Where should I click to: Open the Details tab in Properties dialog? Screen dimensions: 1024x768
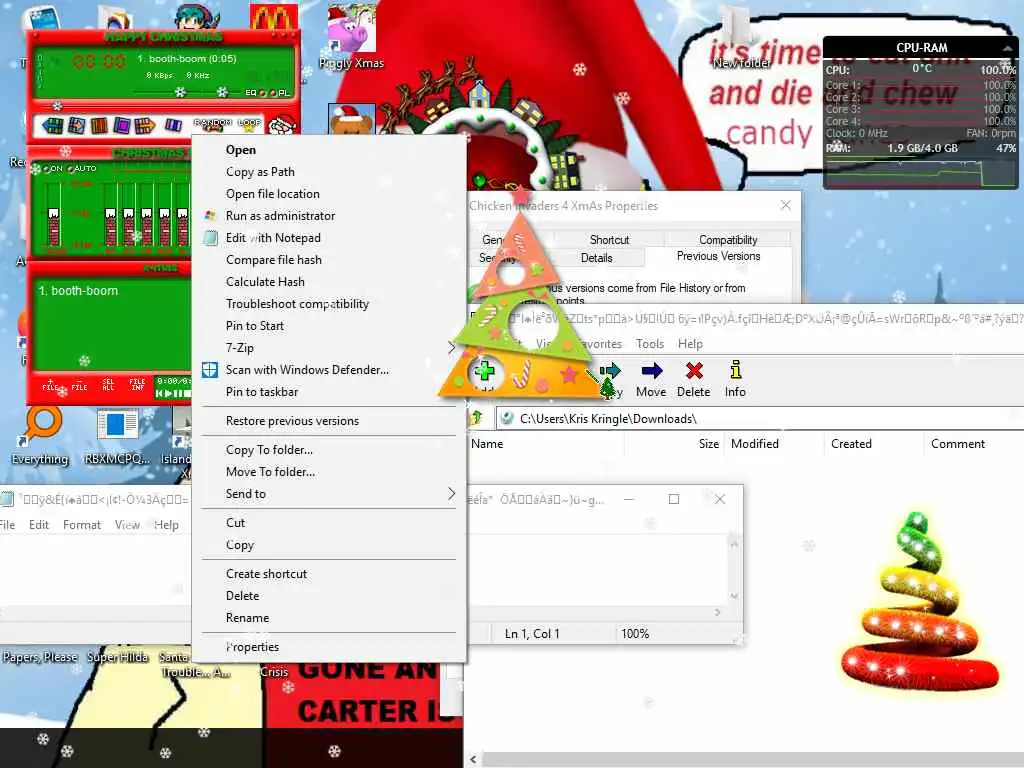(596, 258)
